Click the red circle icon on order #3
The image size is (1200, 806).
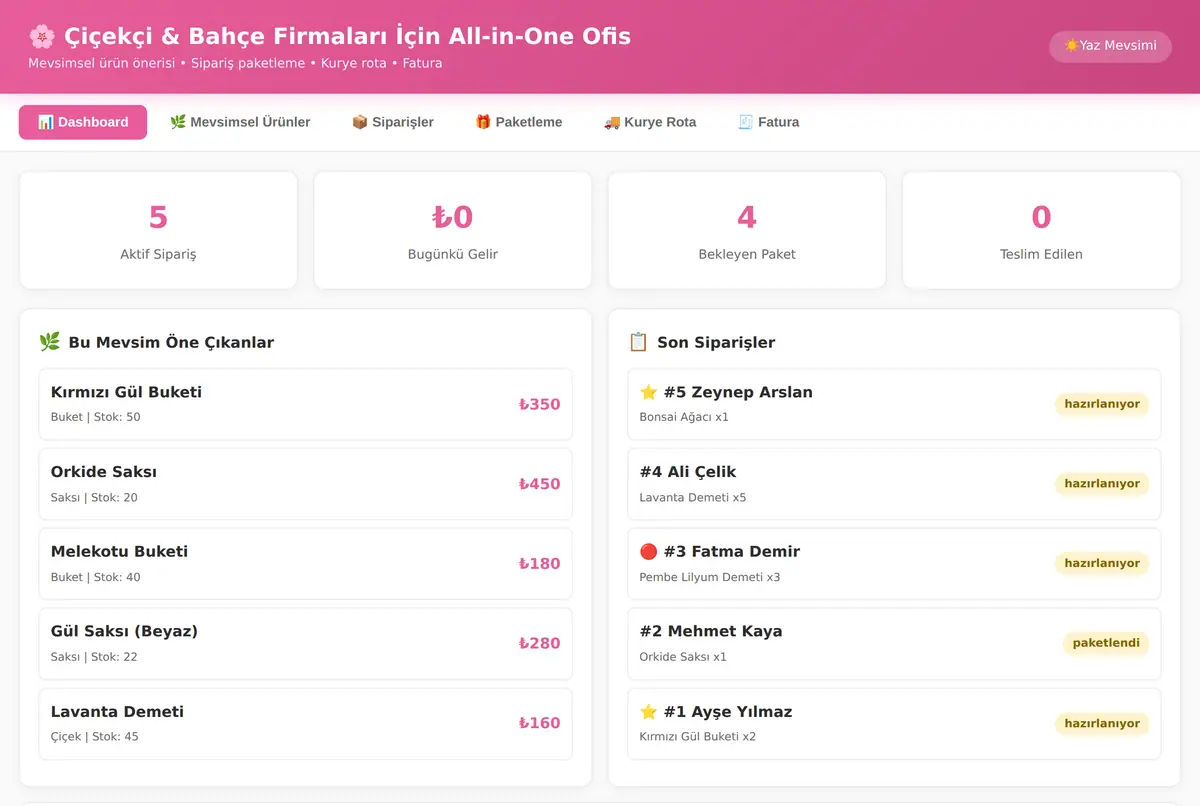pyautogui.click(x=648, y=552)
